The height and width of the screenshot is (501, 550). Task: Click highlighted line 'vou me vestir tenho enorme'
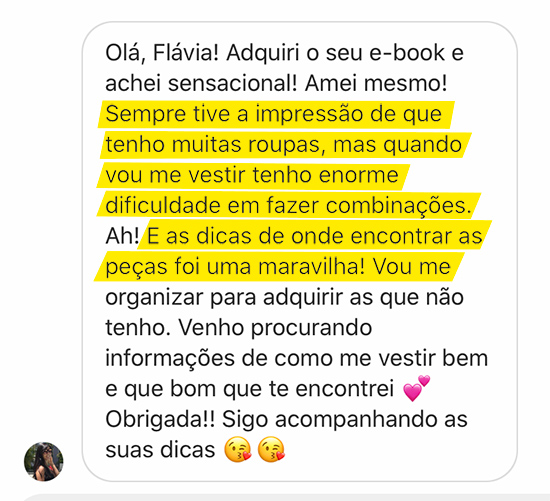pyautogui.click(x=252, y=175)
